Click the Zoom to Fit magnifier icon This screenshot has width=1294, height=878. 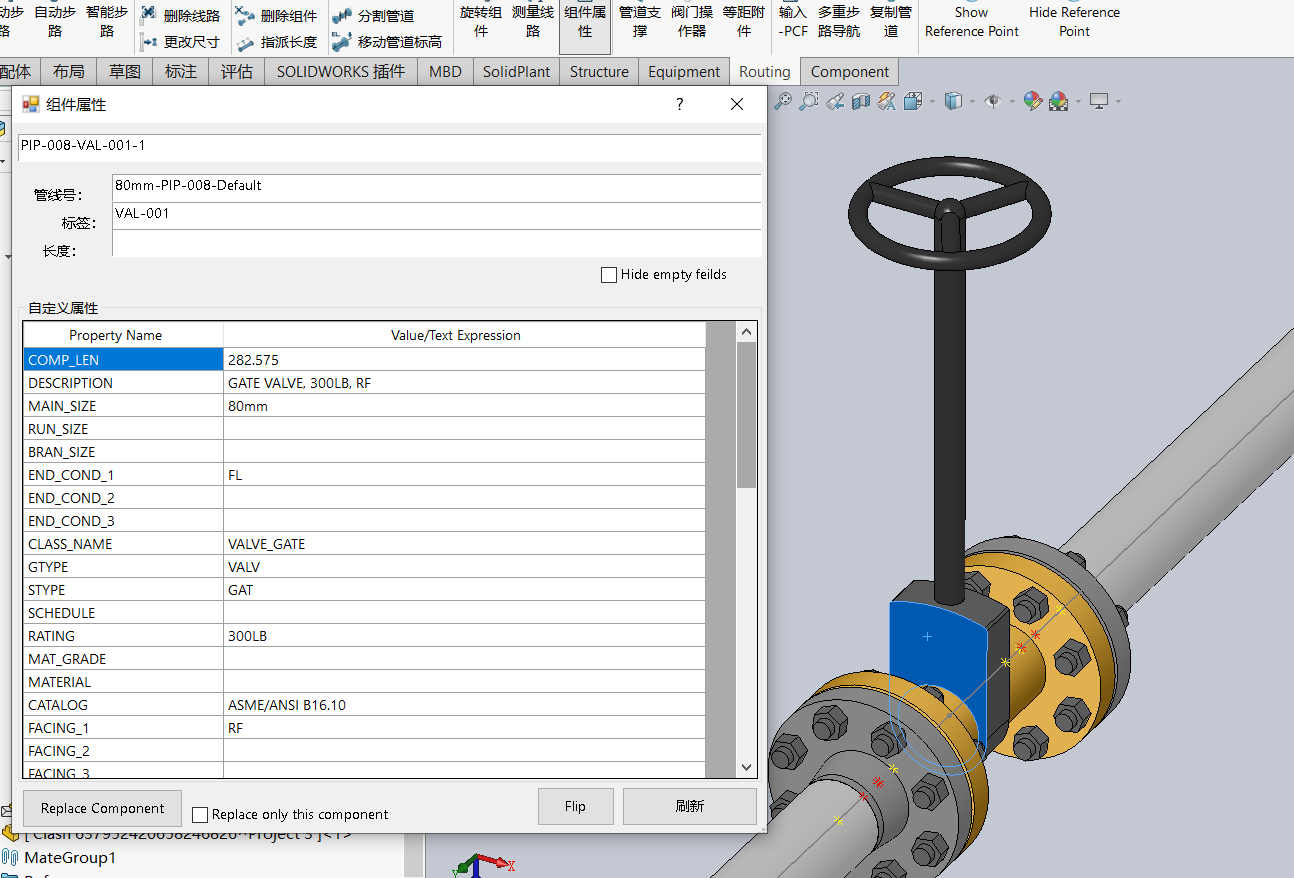pos(783,101)
